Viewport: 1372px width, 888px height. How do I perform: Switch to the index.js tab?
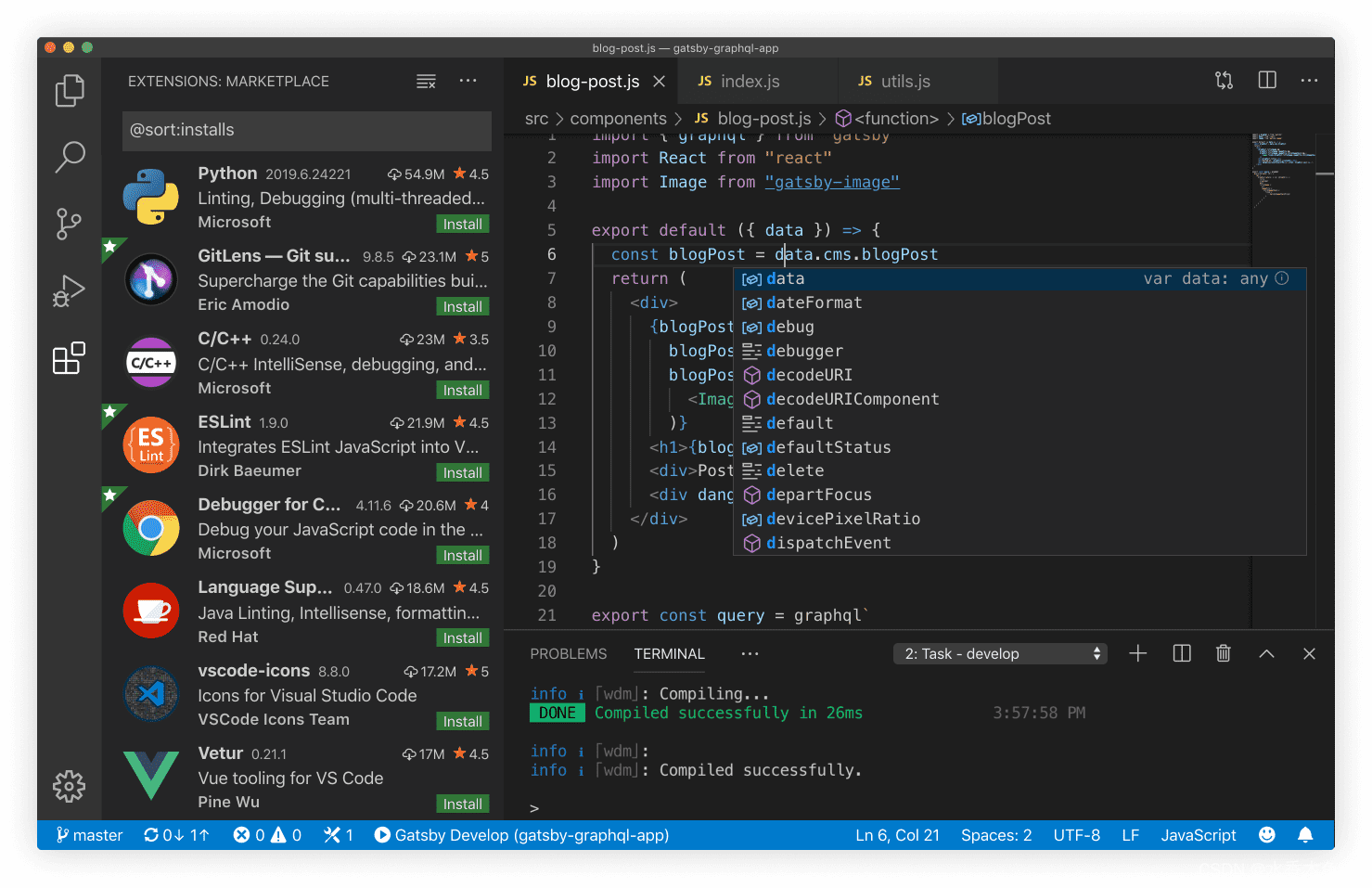[x=757, y=81]
